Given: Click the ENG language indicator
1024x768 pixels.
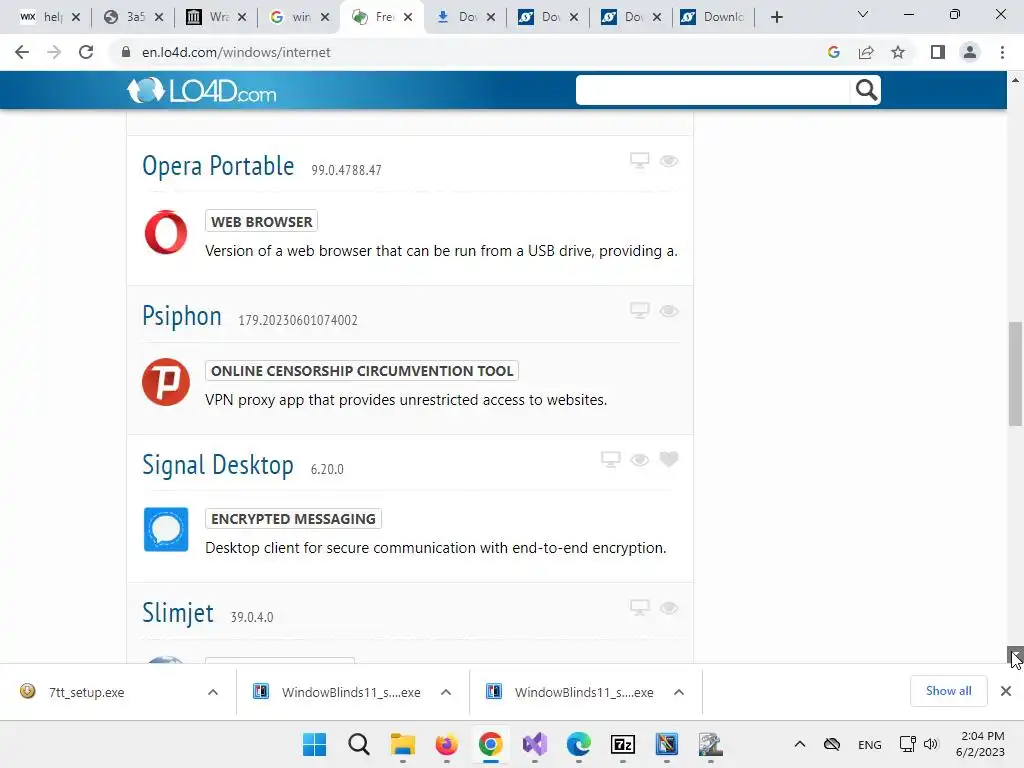Looking at the screenshot, I should pos(869,744).
